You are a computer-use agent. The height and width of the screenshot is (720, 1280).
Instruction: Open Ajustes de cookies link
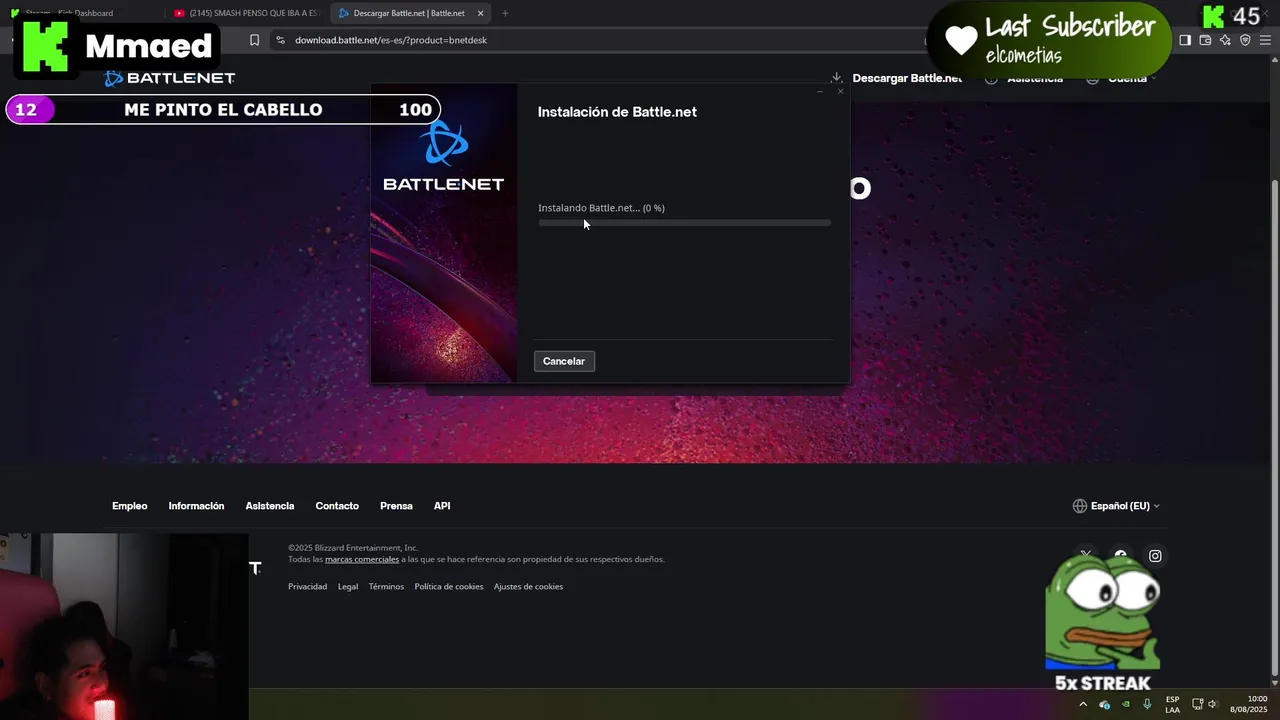click(x=528, y=586)
